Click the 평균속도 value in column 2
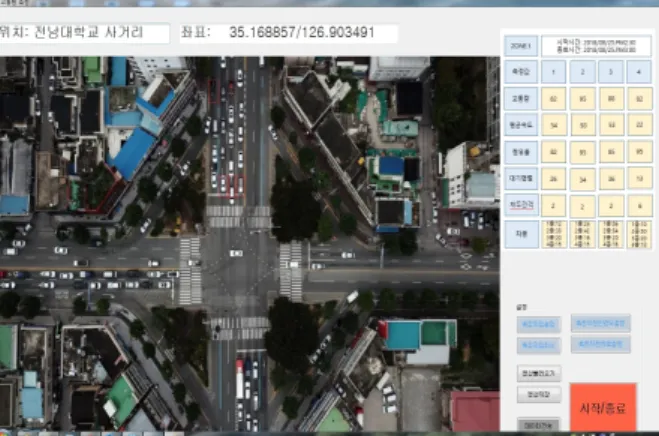Viewport: 659px width, 436px height. (583, 125)
